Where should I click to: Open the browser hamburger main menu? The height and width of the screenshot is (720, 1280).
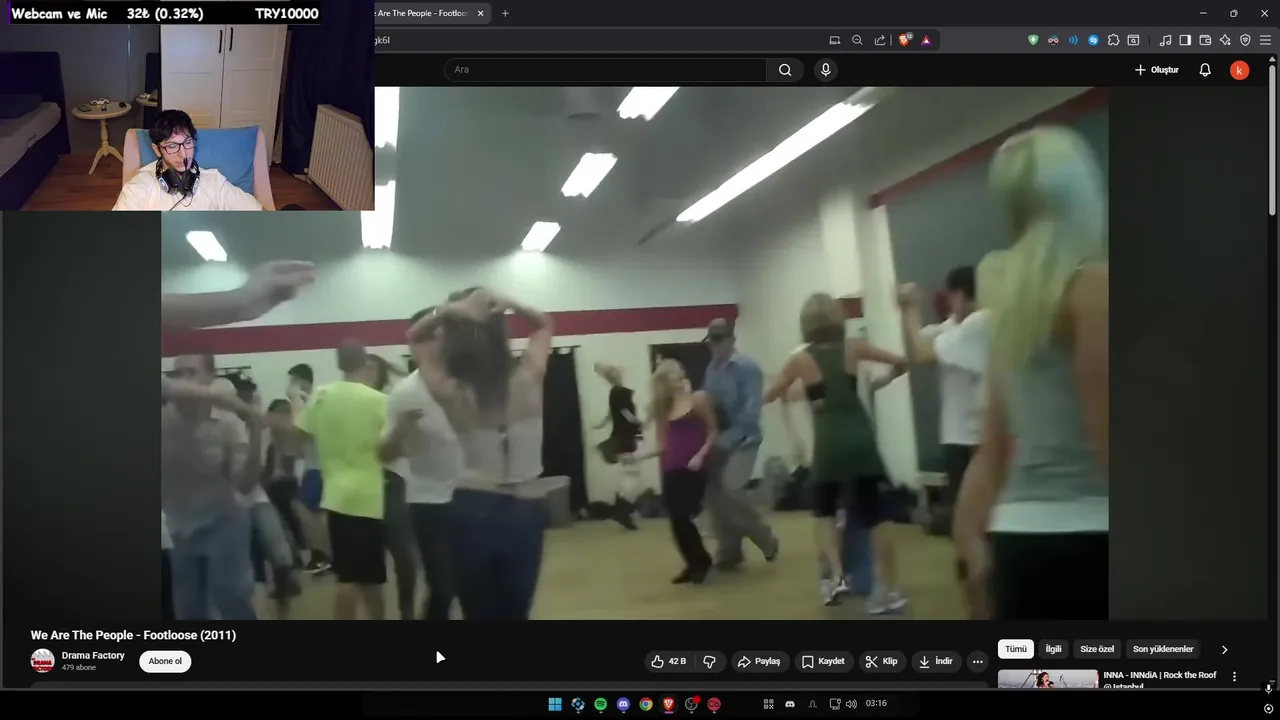[1265, 40]
